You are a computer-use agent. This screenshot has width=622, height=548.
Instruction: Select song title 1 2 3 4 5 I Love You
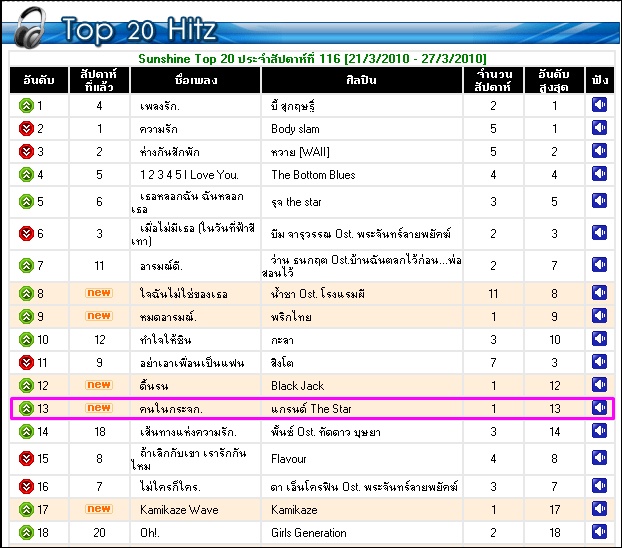click(x=189, y=175)
